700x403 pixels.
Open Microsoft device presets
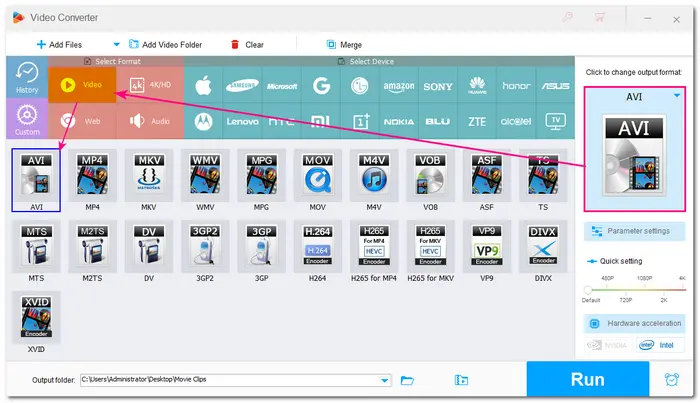[282, 85]
